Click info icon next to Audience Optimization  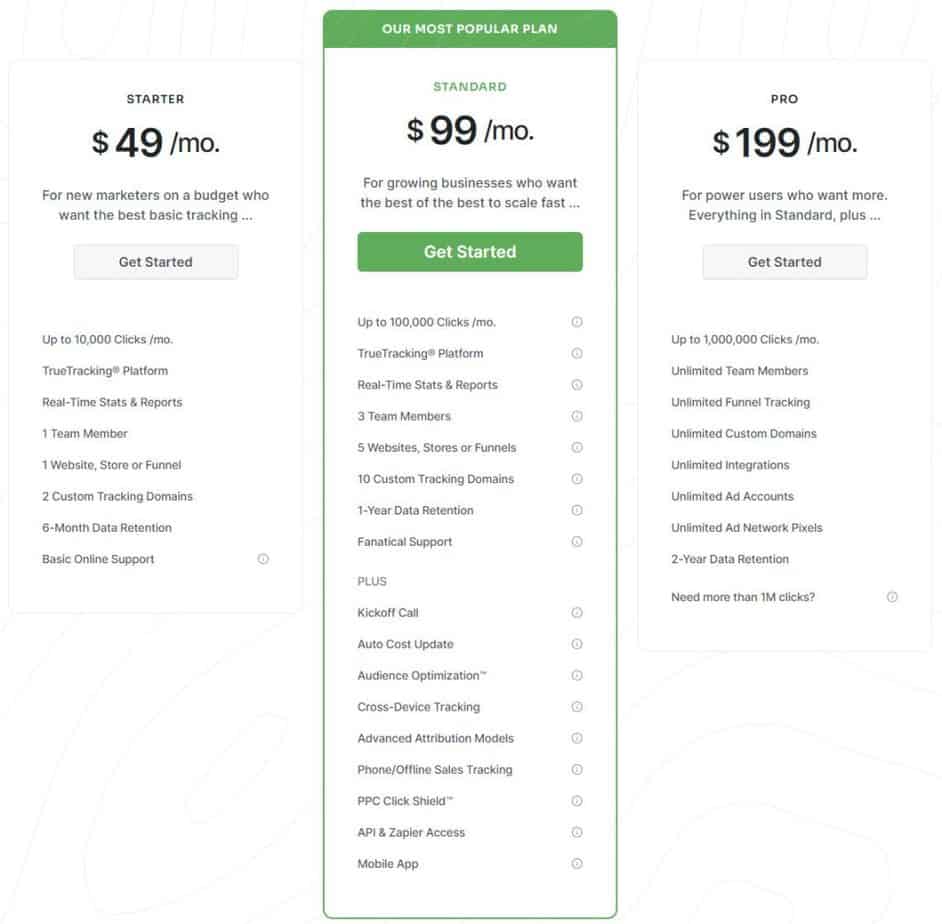click(577, 676)
